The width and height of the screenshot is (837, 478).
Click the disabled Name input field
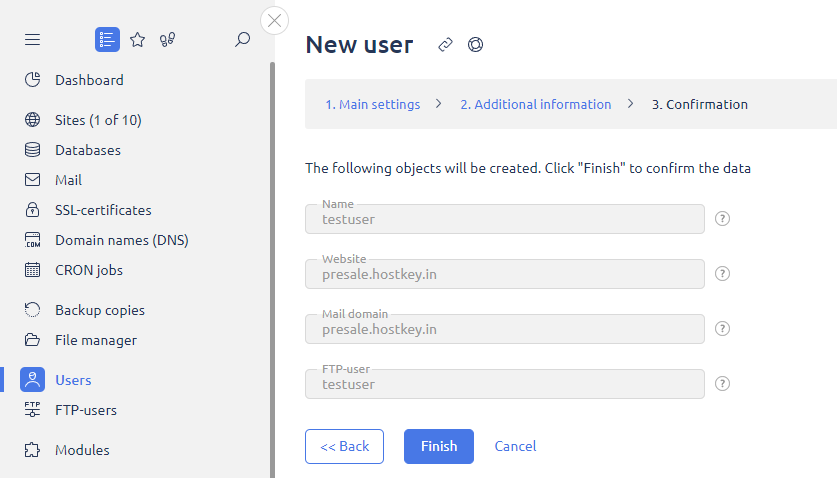pos(504,219)
